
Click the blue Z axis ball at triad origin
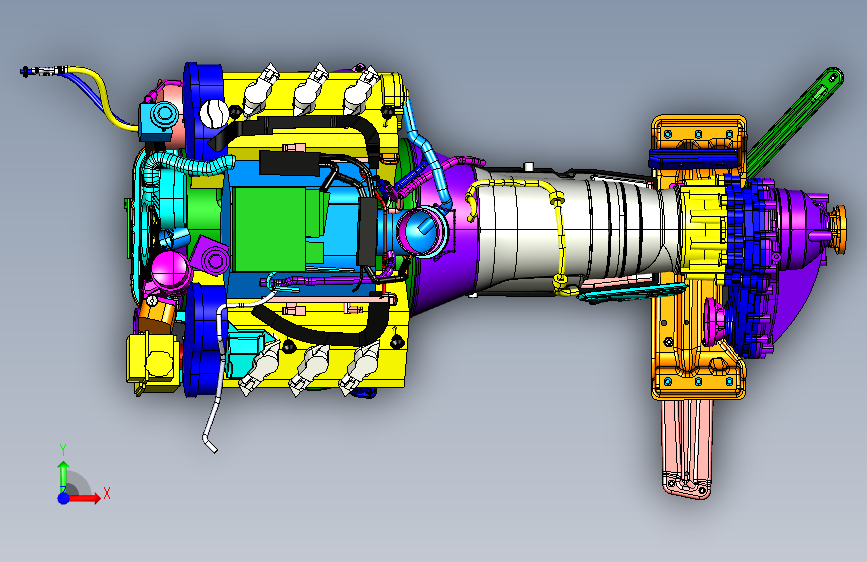tap(64, 498)
